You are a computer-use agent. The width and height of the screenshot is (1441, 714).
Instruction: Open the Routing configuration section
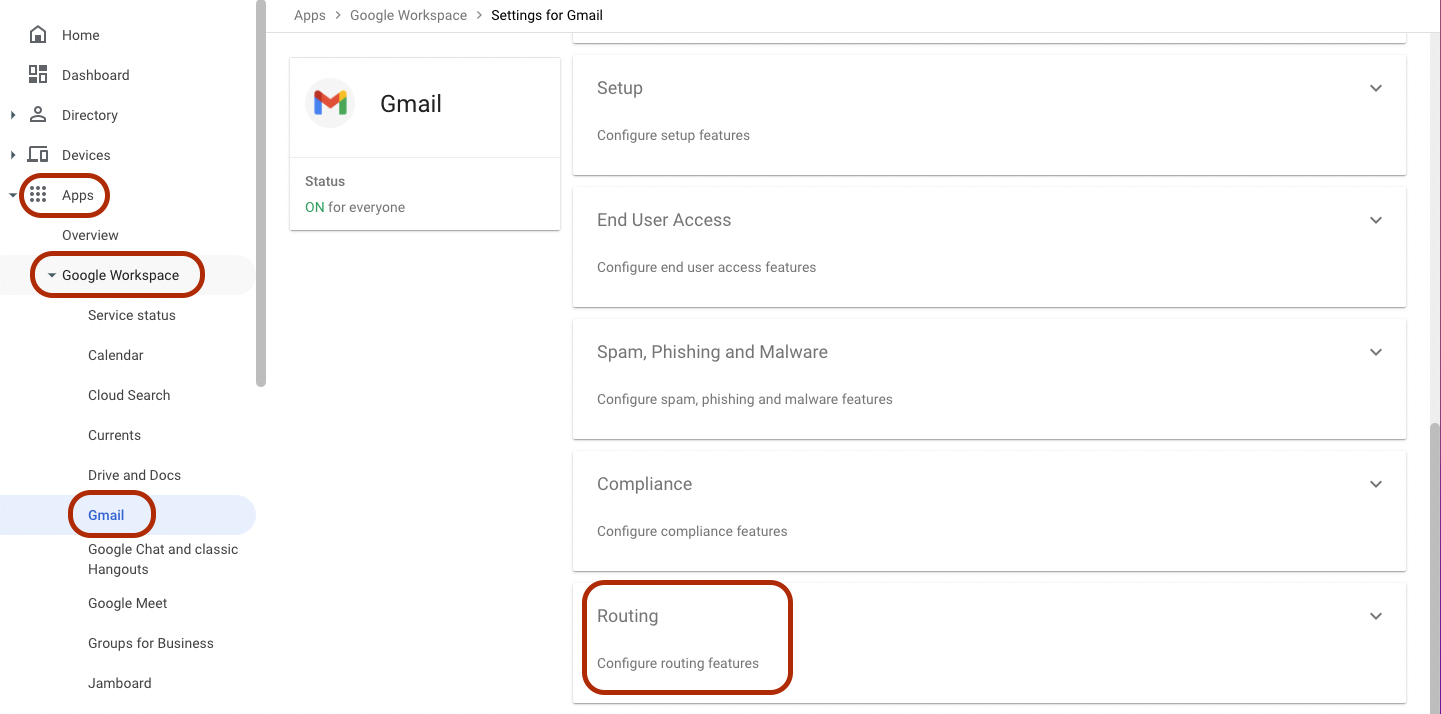point(1375,616)
